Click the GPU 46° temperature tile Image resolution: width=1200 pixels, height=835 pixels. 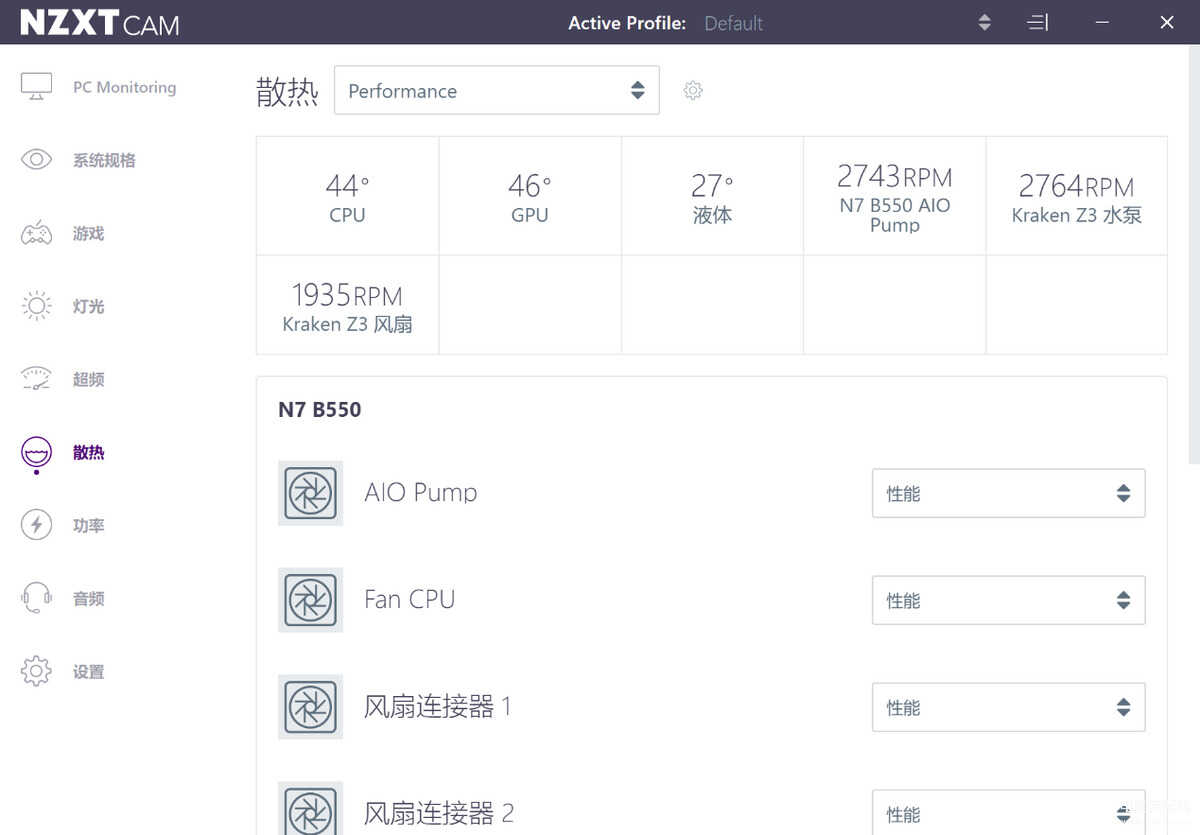coord(530,196)
